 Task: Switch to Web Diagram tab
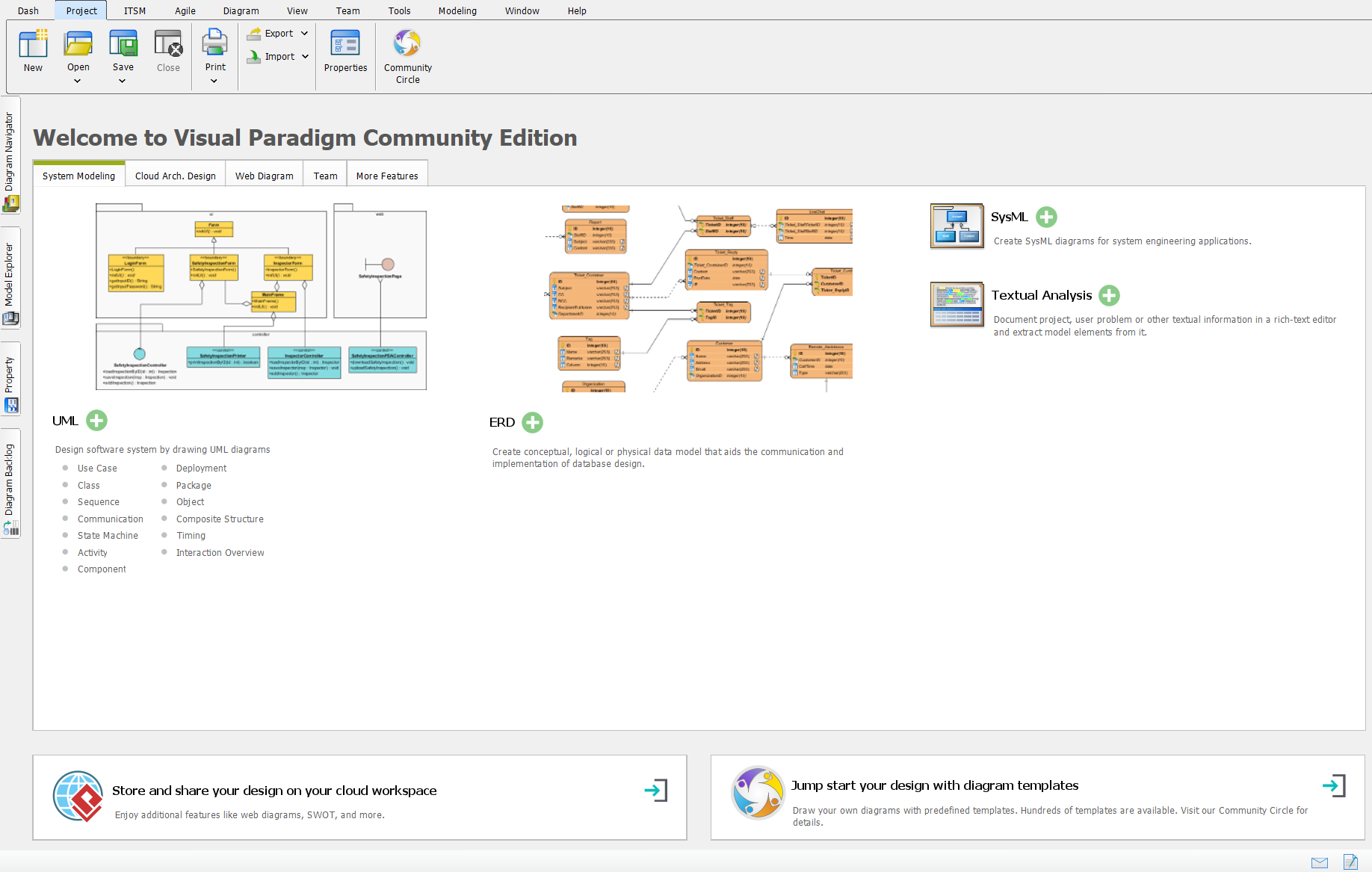(265, 176)
